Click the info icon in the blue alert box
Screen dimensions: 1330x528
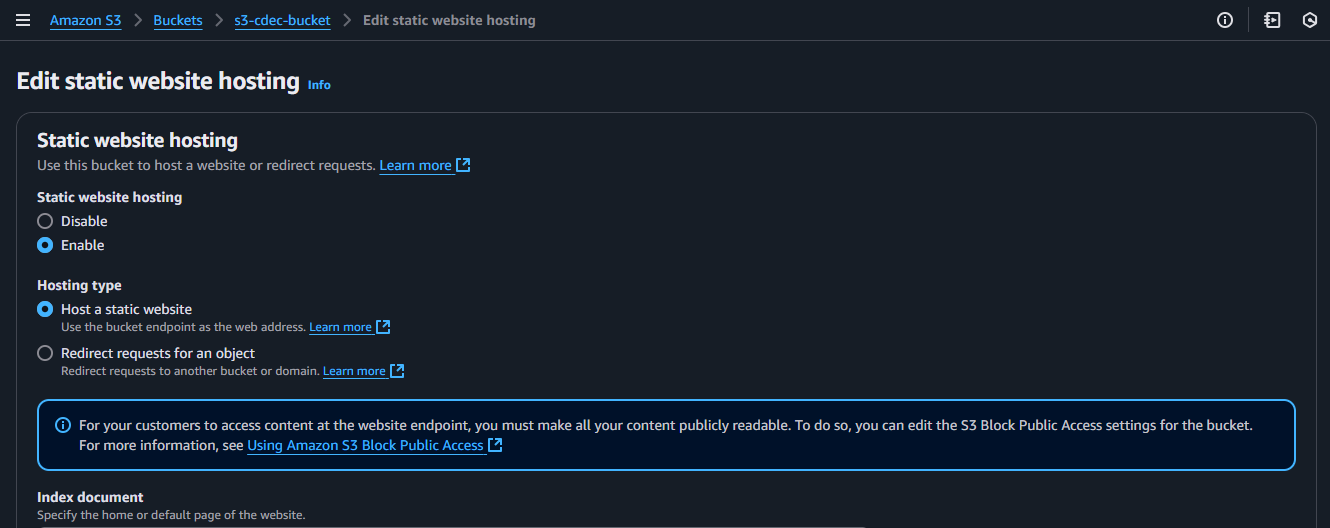(x=63, y=425)
